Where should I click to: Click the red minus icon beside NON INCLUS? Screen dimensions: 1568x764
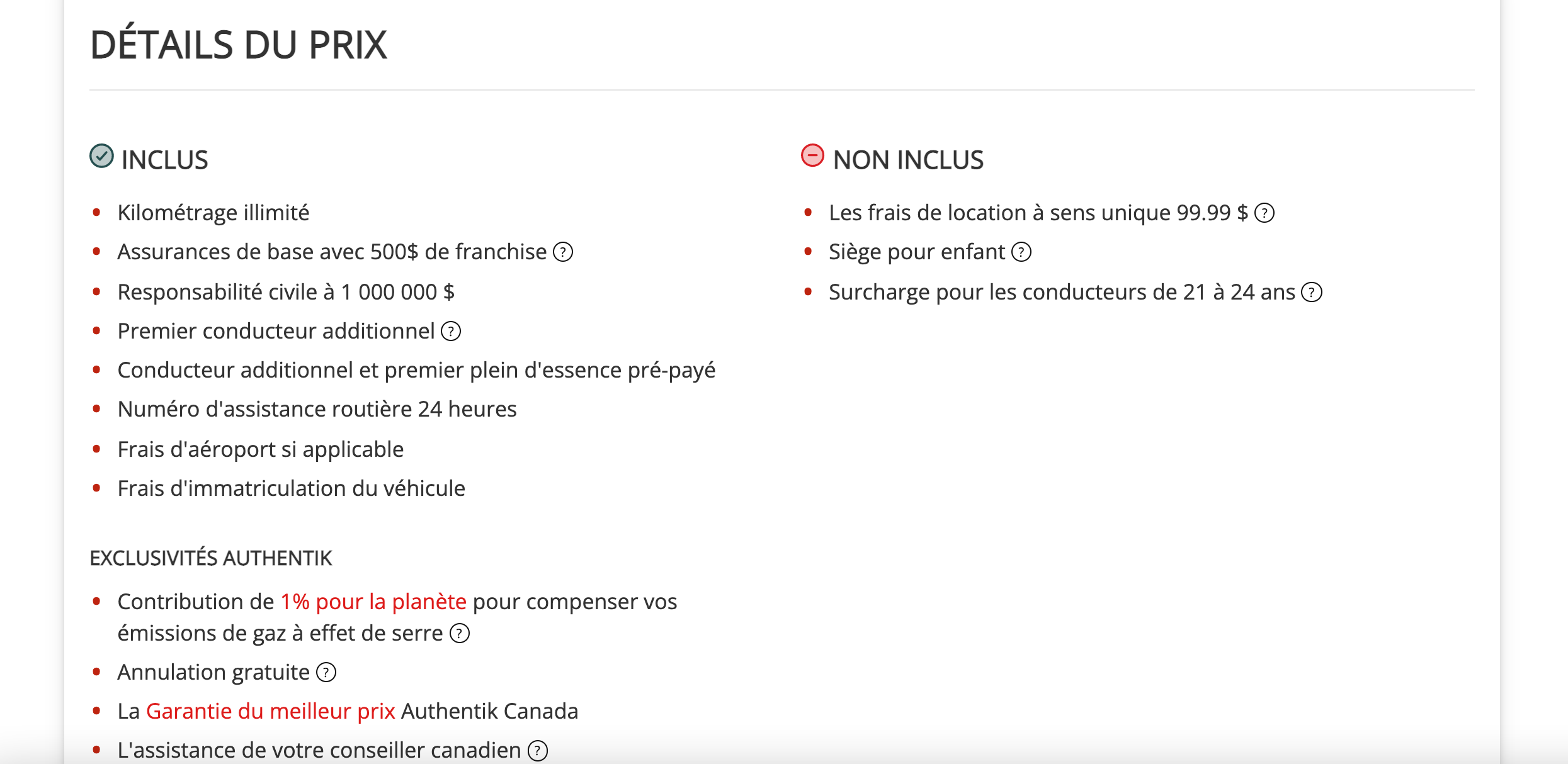click(x=812, y=155)
